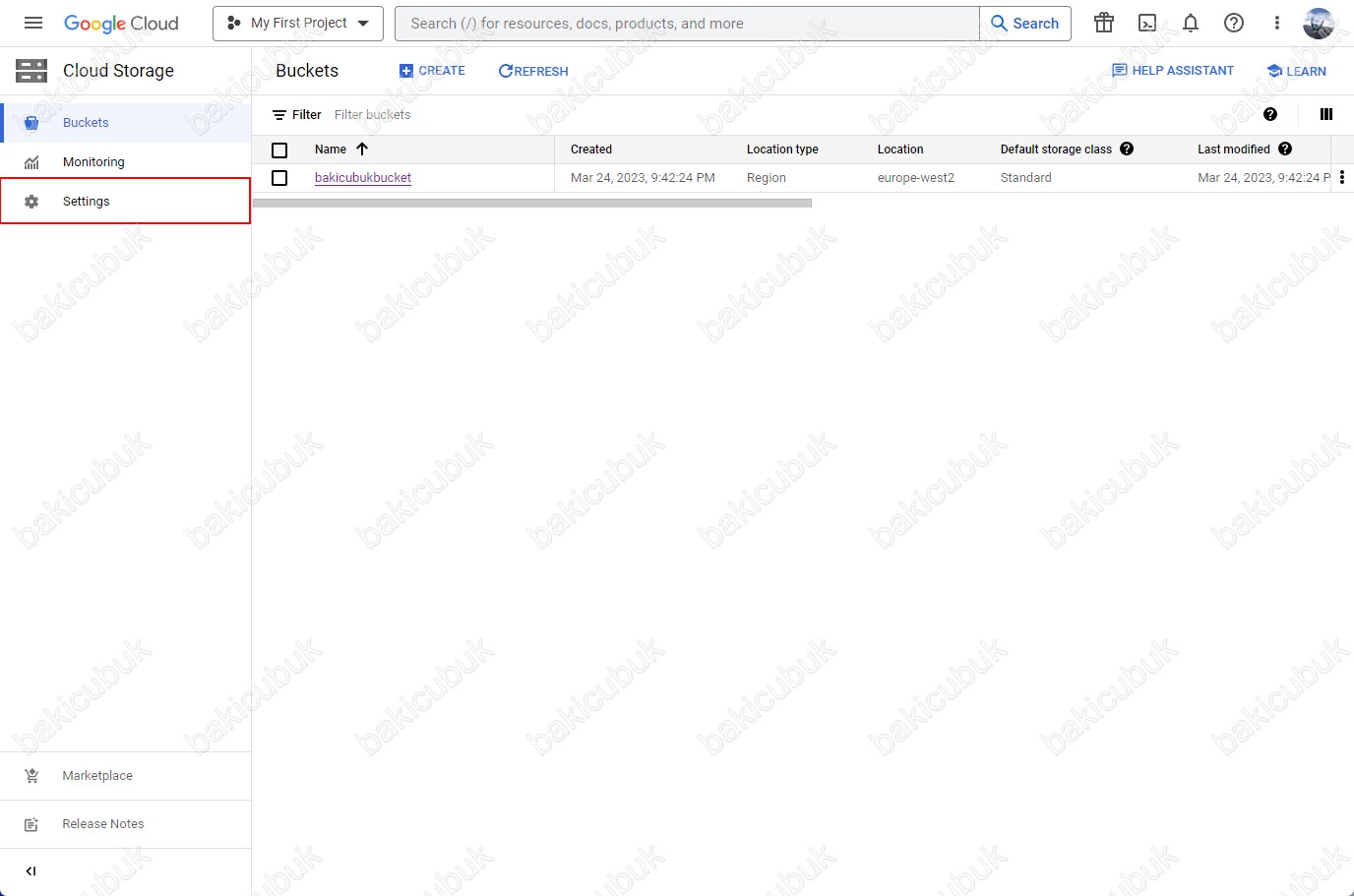The width and height of the screenshot is (1354, 896).
Task: Click the Last modified column header
Action: click(1234, 149)
